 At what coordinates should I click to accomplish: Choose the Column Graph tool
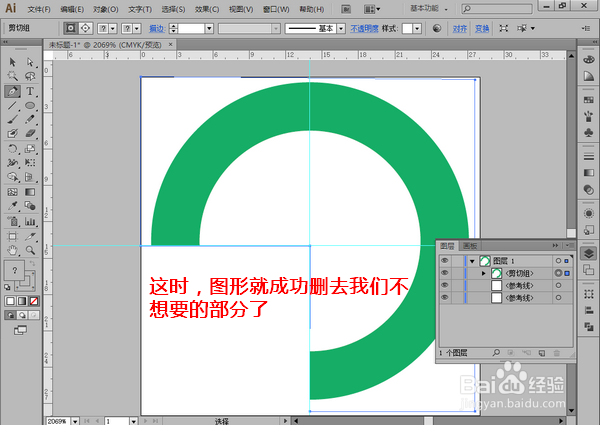click(x=30, y=221)
